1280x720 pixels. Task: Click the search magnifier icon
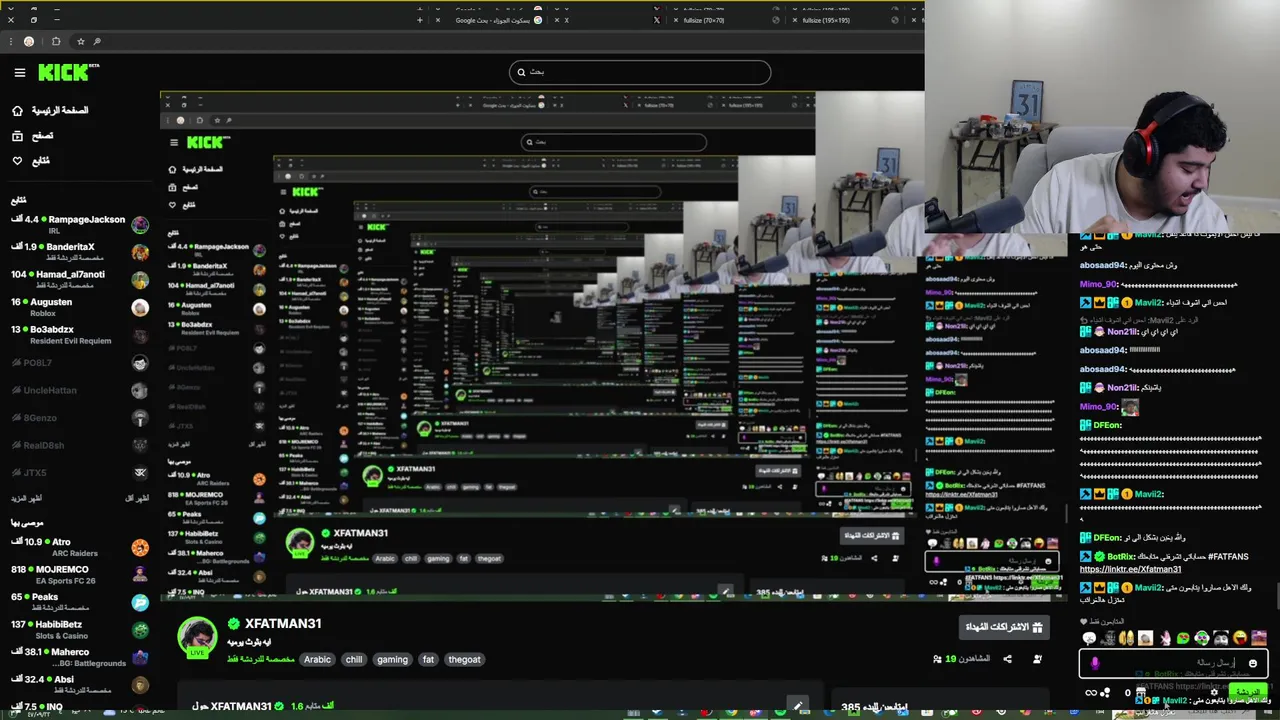click(520, 72)
